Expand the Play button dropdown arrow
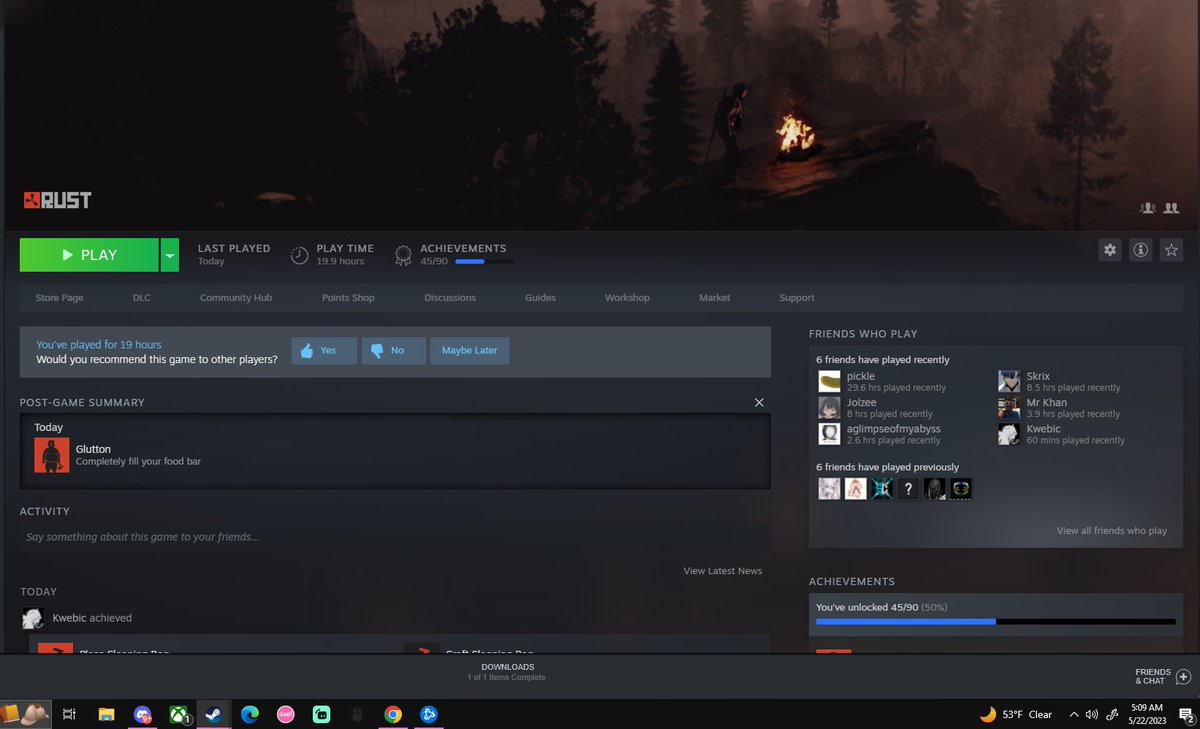1200x729 pixels. click(x=170, y=255)
